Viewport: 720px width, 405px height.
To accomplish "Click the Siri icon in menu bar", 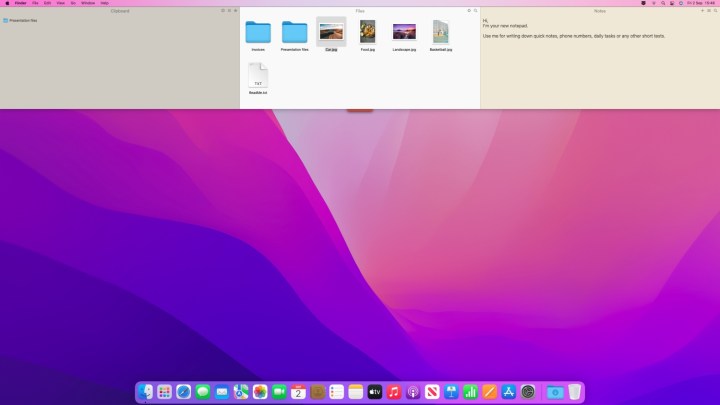I will (681, 3).
